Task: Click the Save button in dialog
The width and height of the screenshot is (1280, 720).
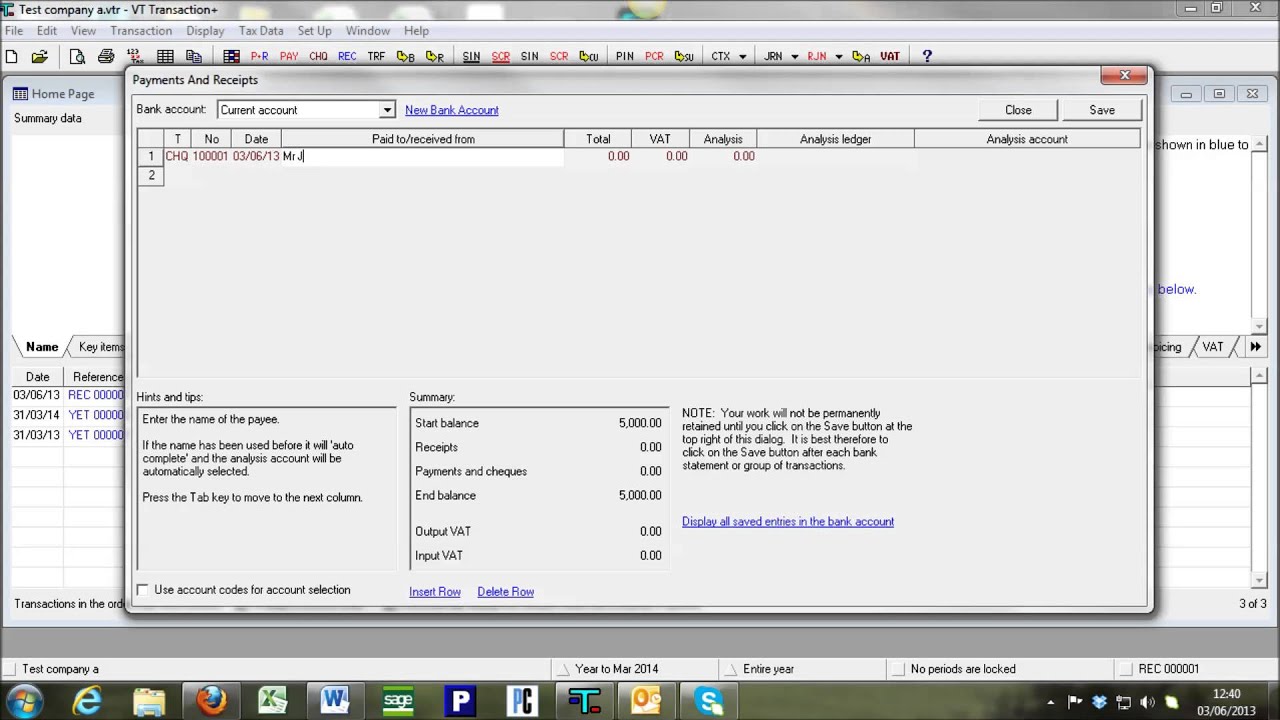Action: pyautogui.click(x=1102, y=110)
